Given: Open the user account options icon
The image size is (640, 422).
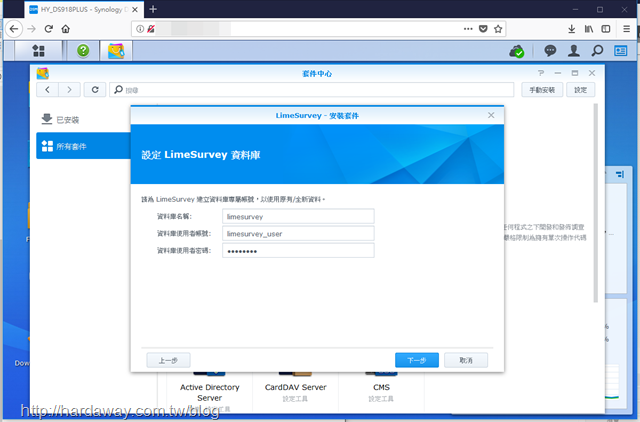Looking at the screenshot, I should point(574,51).
